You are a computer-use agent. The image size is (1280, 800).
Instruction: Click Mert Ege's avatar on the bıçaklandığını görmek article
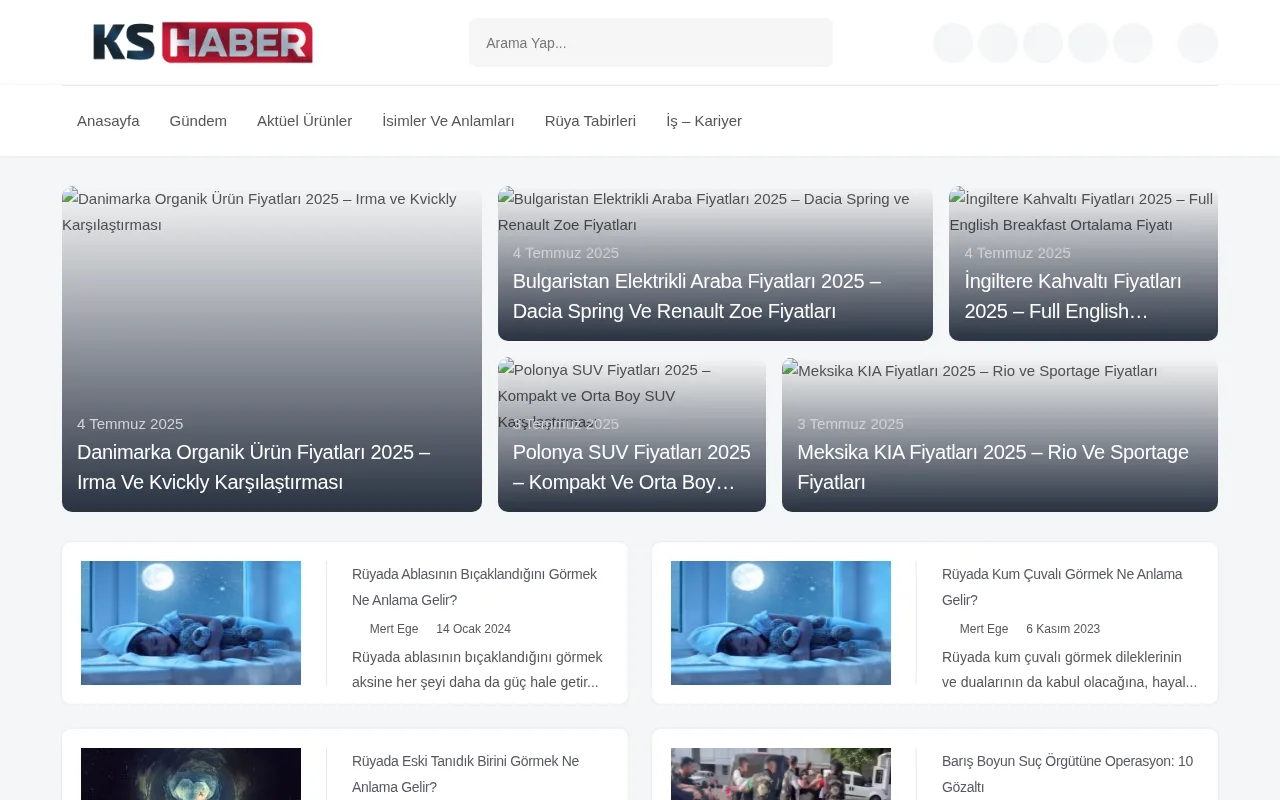(360, 629)
